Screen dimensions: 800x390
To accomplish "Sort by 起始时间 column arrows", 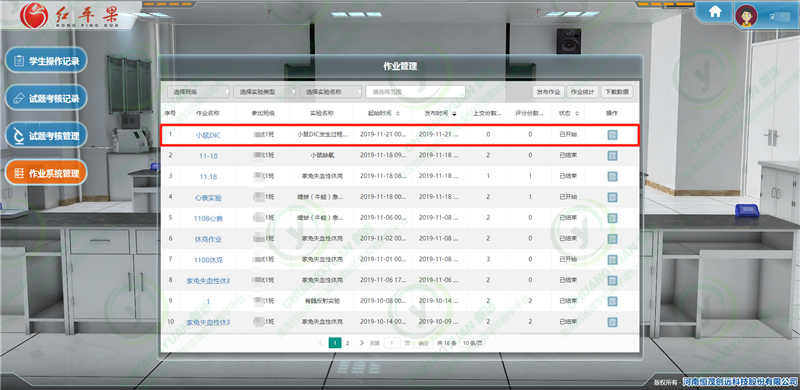I will (397, 113).
